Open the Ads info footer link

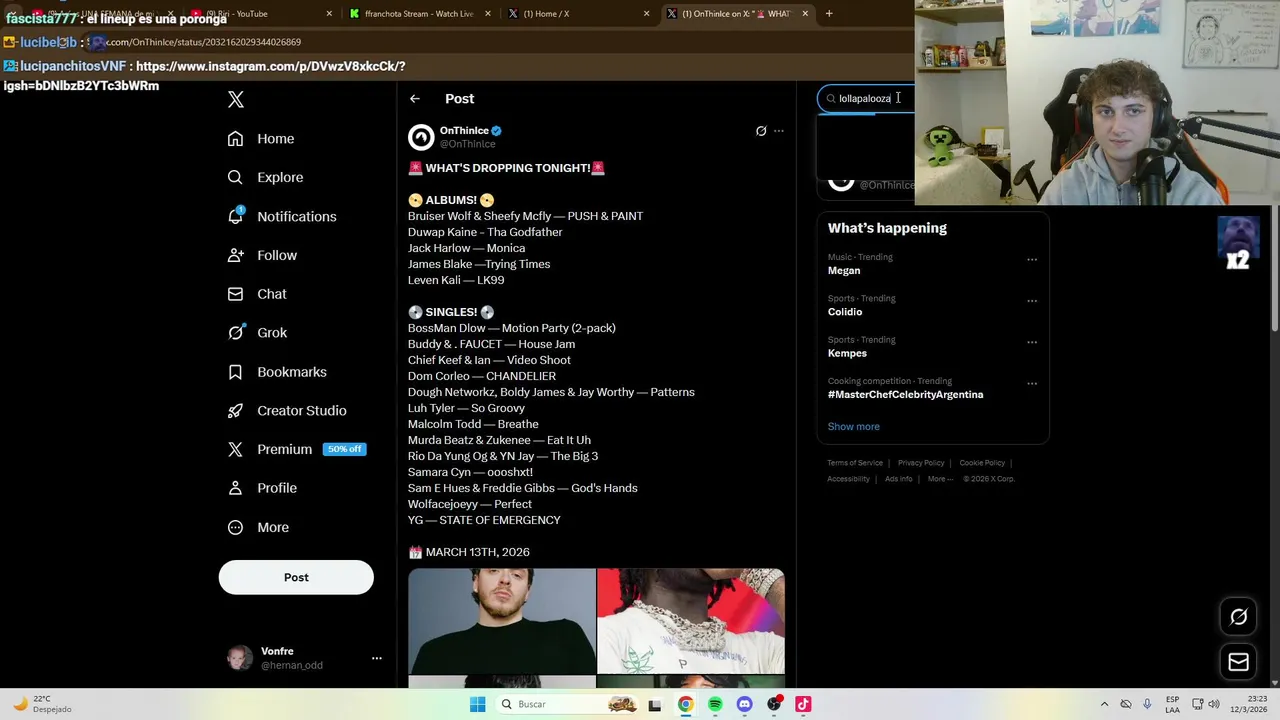click(899, 479)
